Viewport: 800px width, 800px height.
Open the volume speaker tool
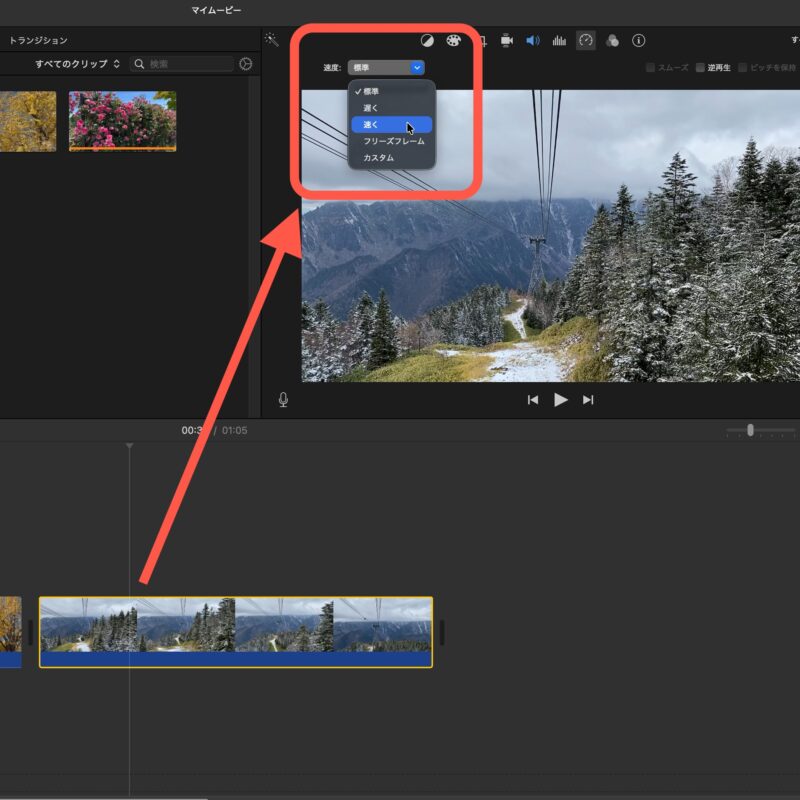coord(533,41)
